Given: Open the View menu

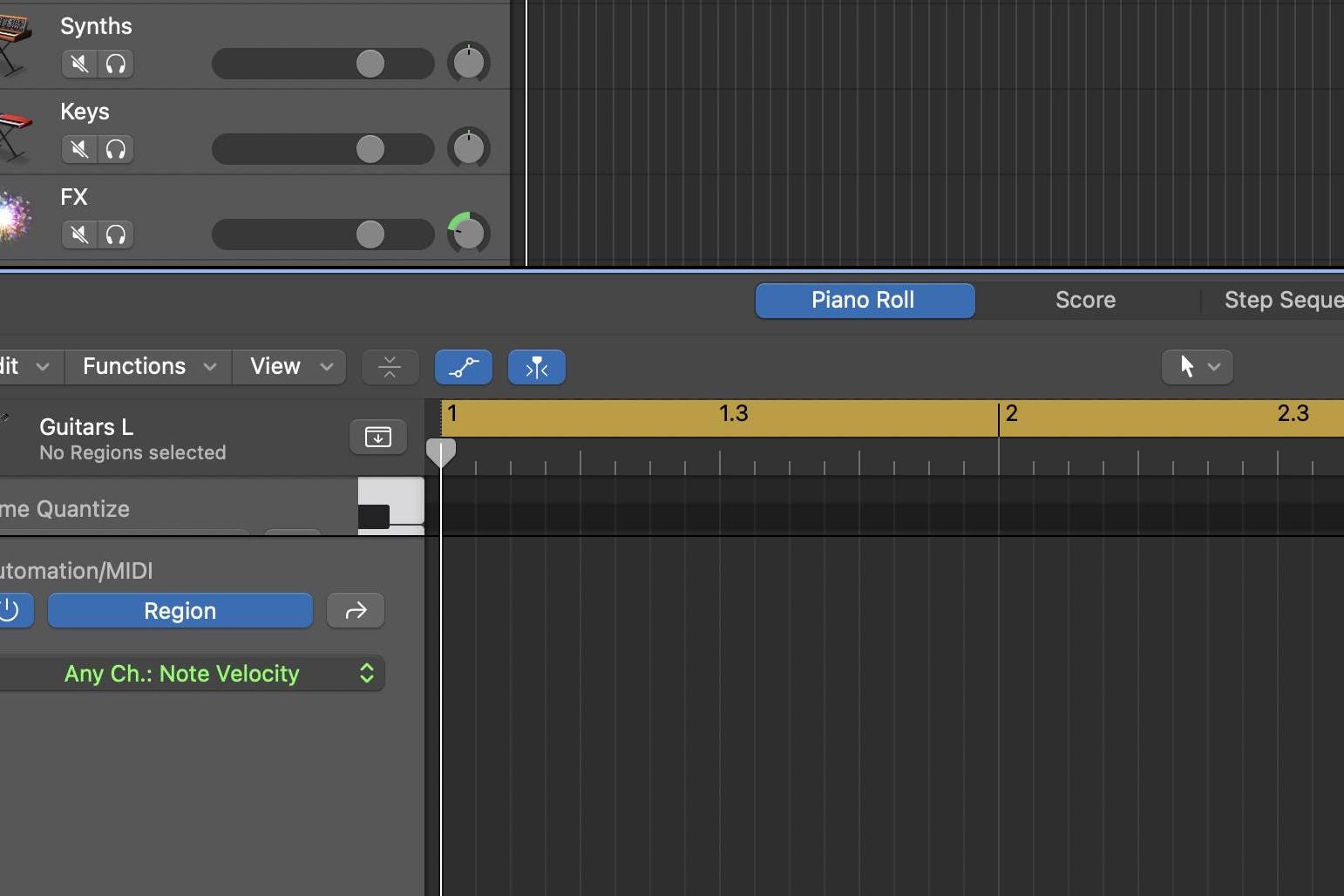Looking at the screenshot, I should (290, 367).
